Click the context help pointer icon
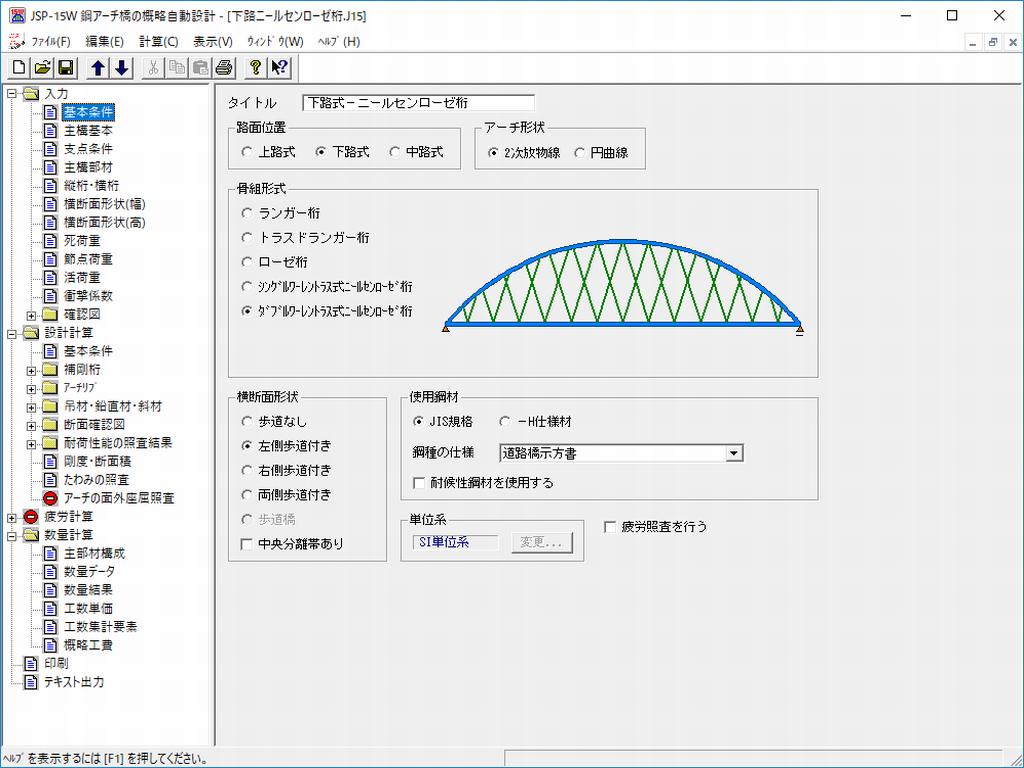 280,68
